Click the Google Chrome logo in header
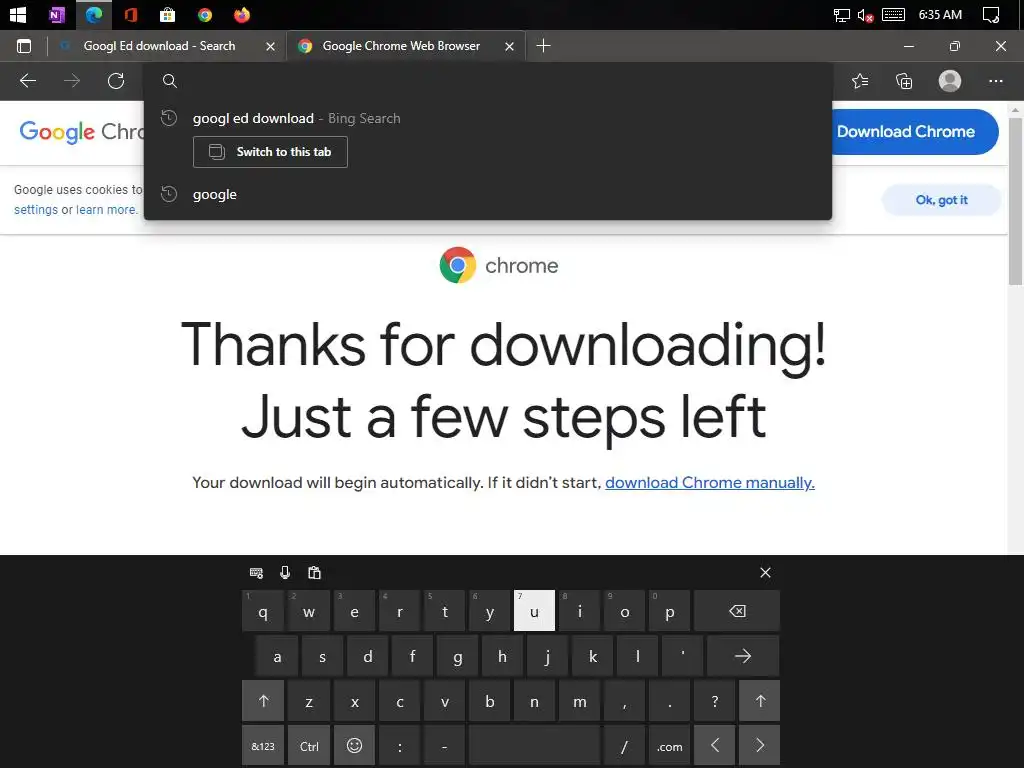1024x768 pixels. coord(82,132)
